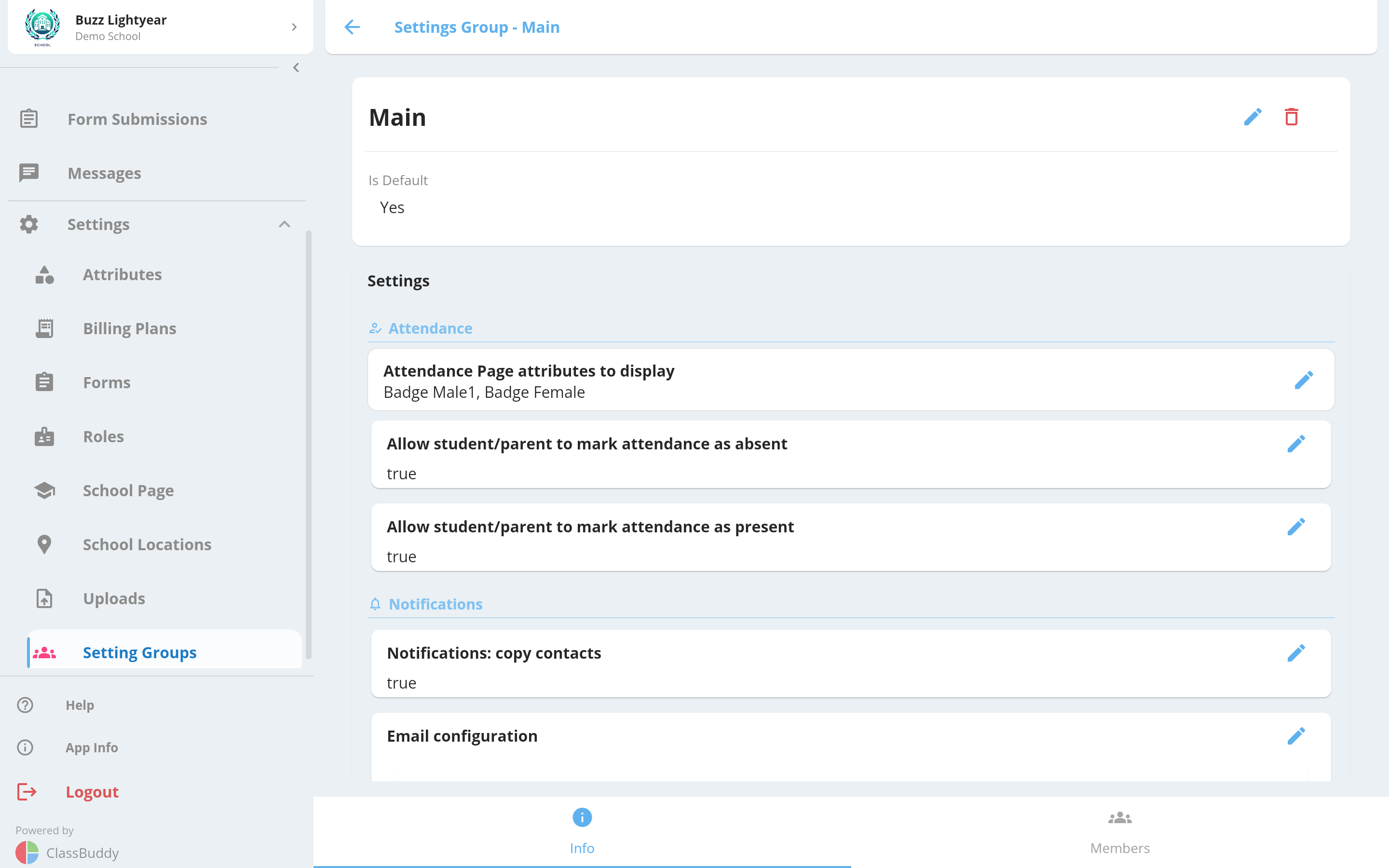Screen dimensions: 1389x868
Task: Edit mark attendance as present setting
Action: (x=1296, y=527)
